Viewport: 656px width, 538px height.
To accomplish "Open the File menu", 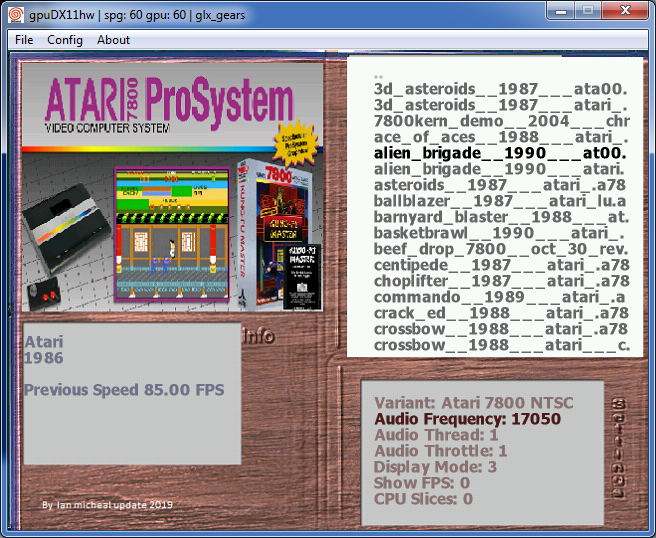I will [24, 40].
